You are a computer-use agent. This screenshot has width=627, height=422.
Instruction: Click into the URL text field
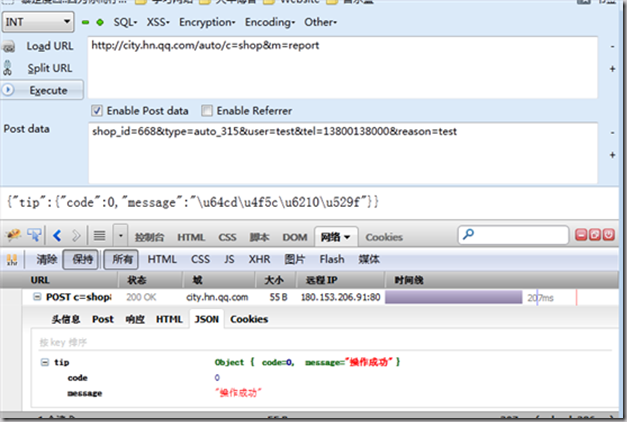(343, 67)
